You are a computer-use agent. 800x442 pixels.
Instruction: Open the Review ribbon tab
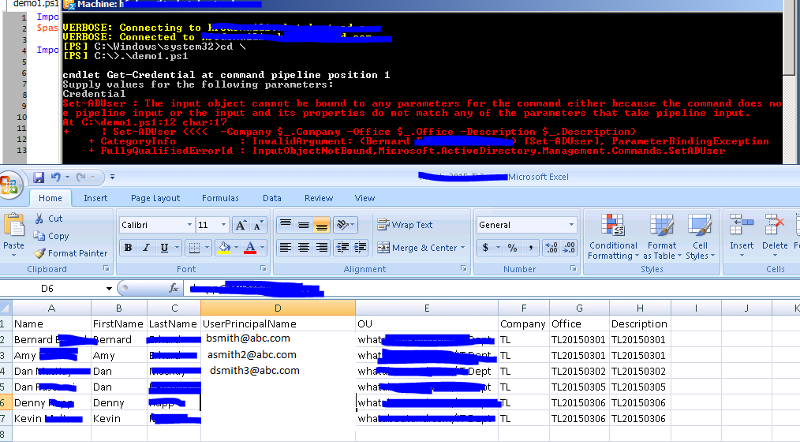pyautogui.click(x=318, y=198)
